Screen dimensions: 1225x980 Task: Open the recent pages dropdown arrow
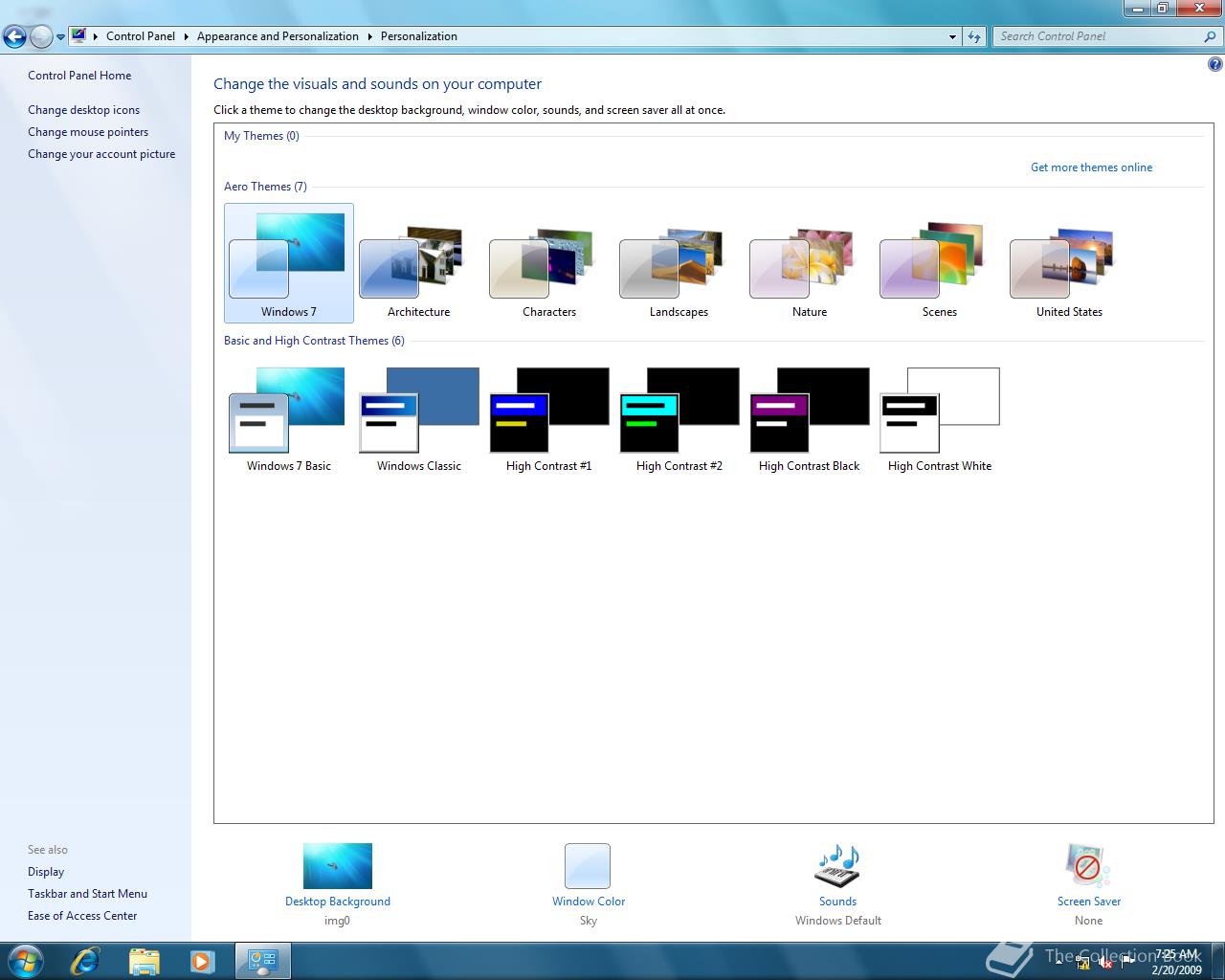tap(60, 37)
